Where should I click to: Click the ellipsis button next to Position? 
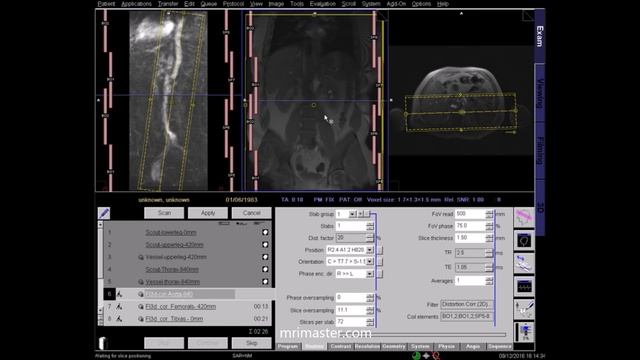click(379, 250)
